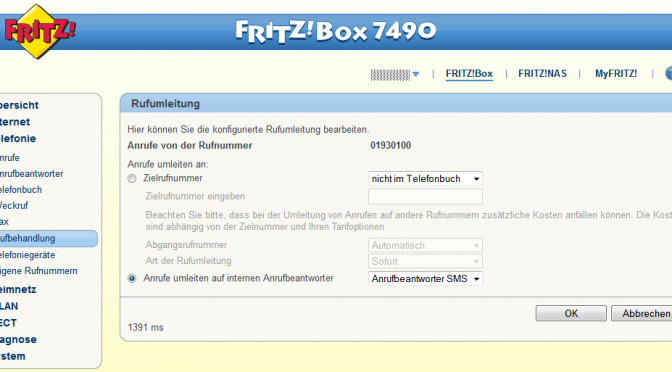The image size is (672, 372).
Task: Open the Eigene Rufnummern submenu entry
Action: click(39, 271)
